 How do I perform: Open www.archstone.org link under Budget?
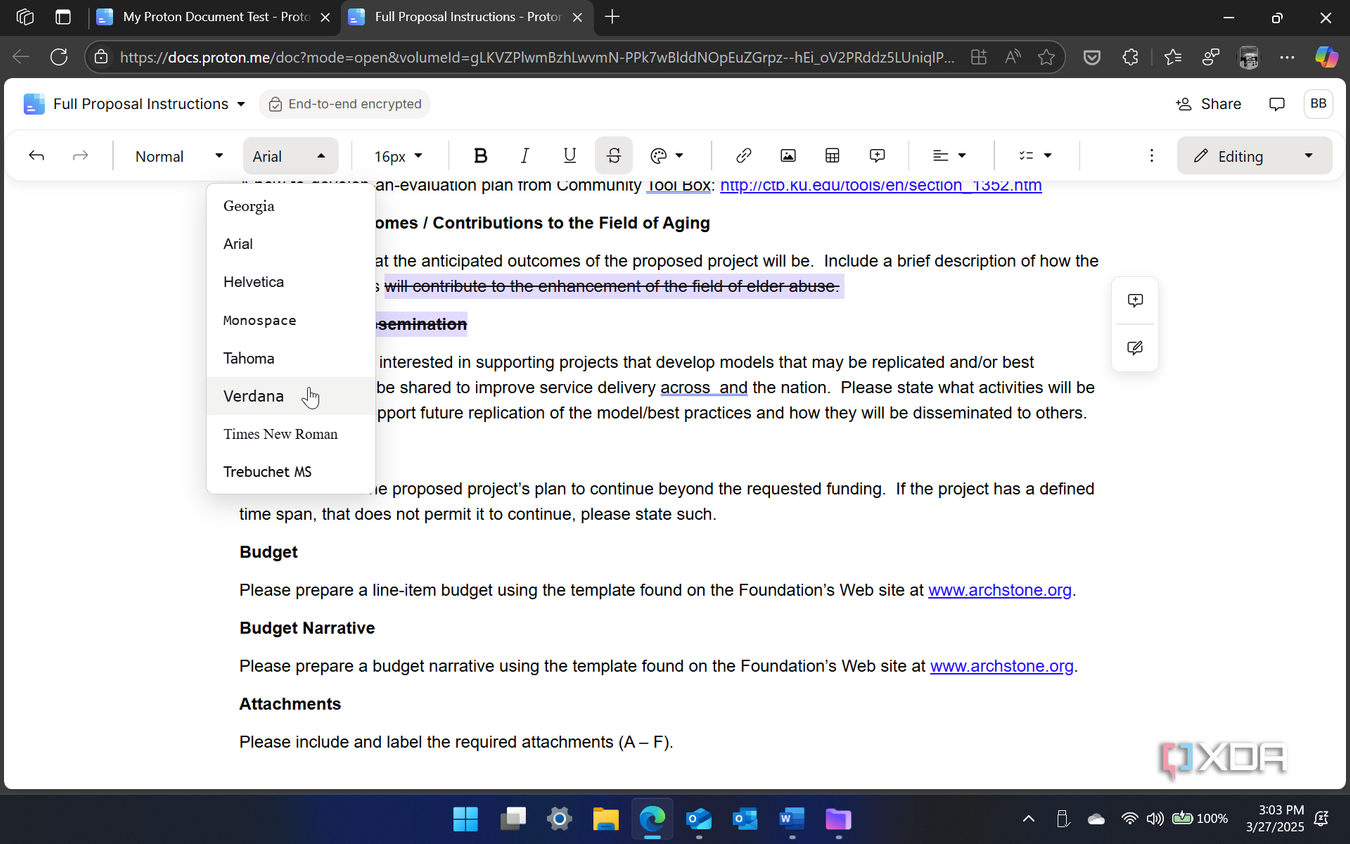pos(1000,590)
